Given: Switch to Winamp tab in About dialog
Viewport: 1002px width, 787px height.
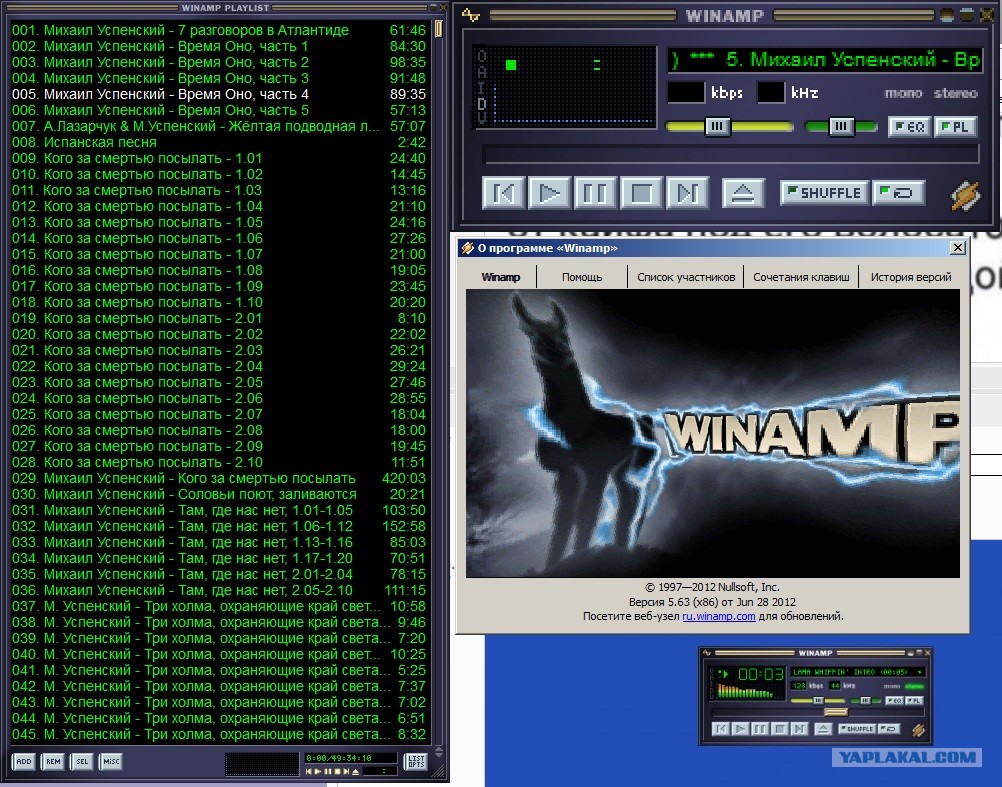Looking at the screenshot, I should point(501,277).
